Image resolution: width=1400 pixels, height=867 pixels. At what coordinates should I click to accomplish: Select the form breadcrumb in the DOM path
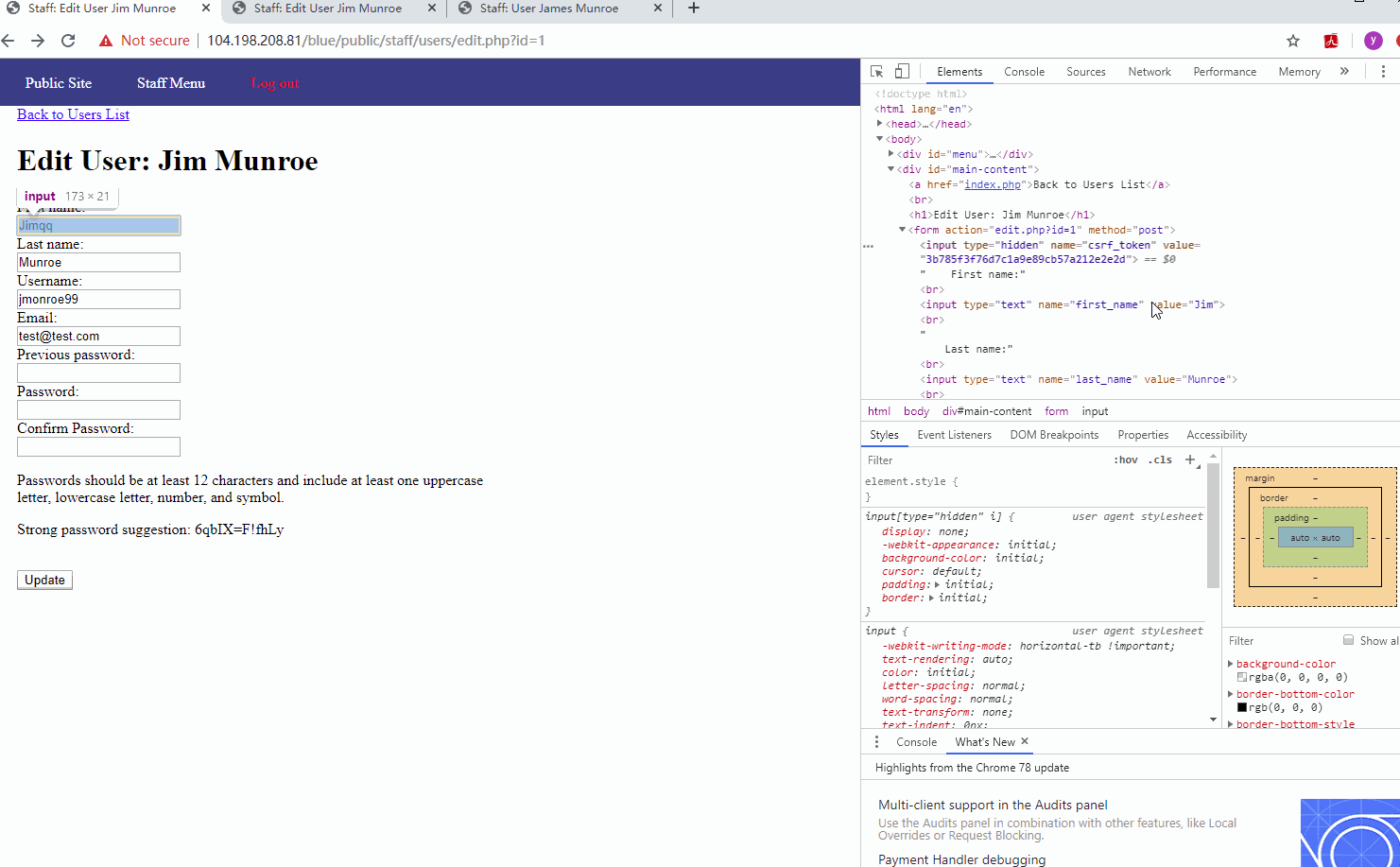click(x=1056, y=411)
